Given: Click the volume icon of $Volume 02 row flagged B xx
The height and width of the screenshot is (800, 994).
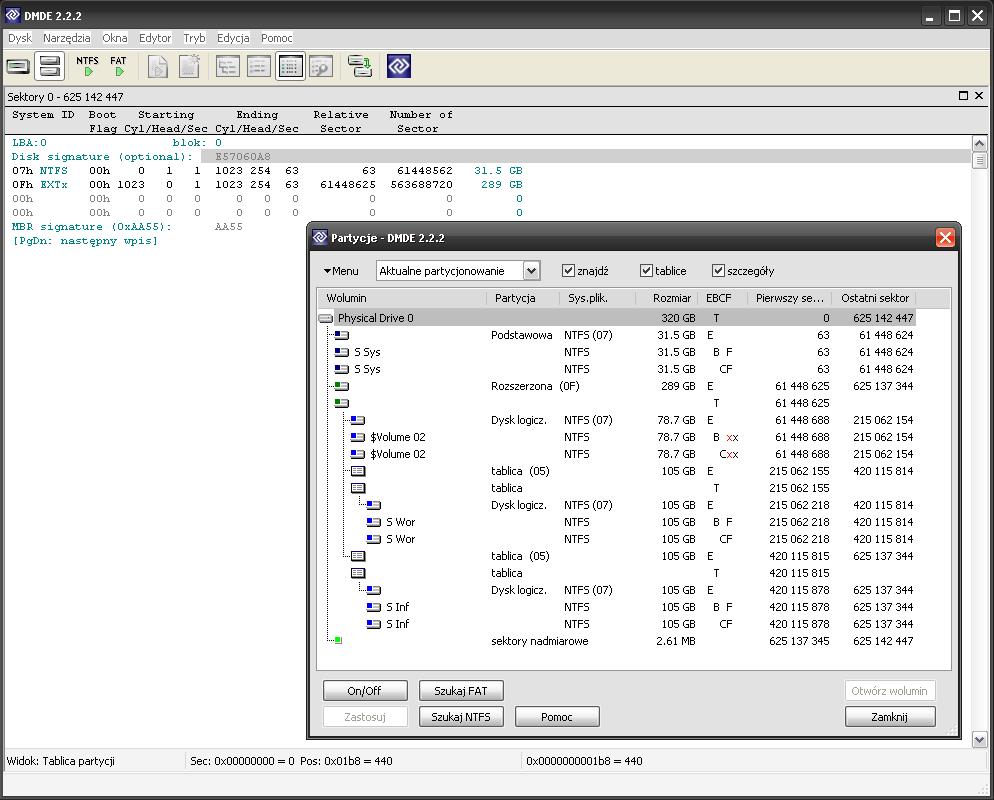Looking at the screenshot, I should tap(358, 437).
